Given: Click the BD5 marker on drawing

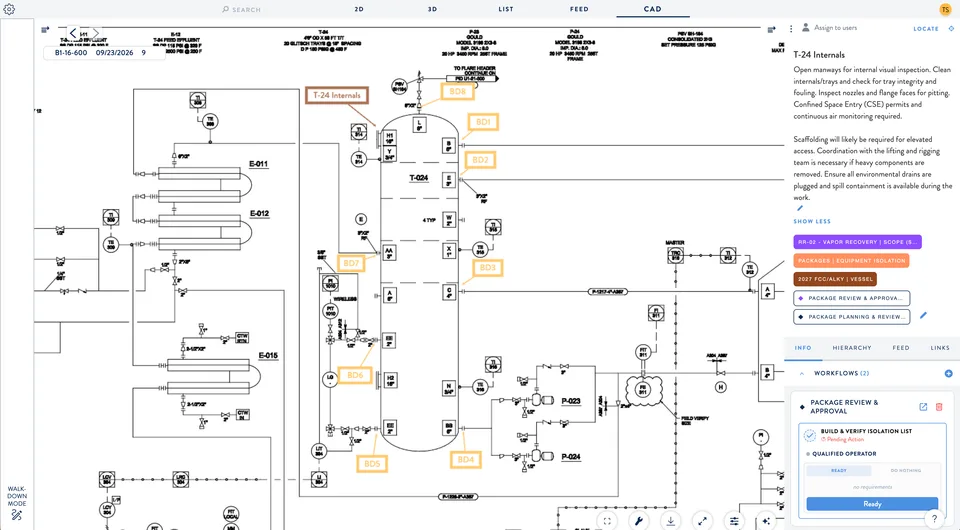Looking at the screenshot, I should tap(372, 463).
